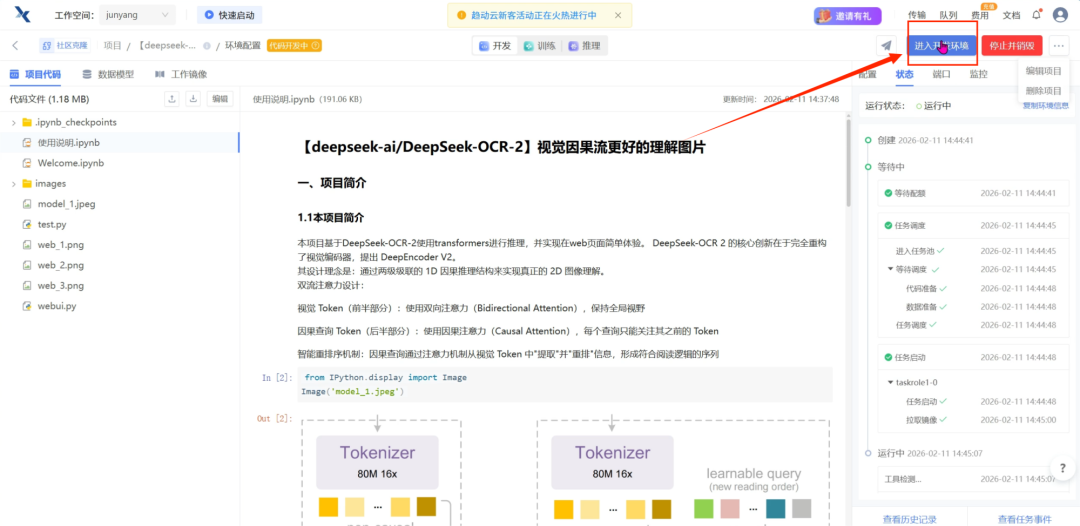Click the 进入开发环境 button

[x=942, y=46]
